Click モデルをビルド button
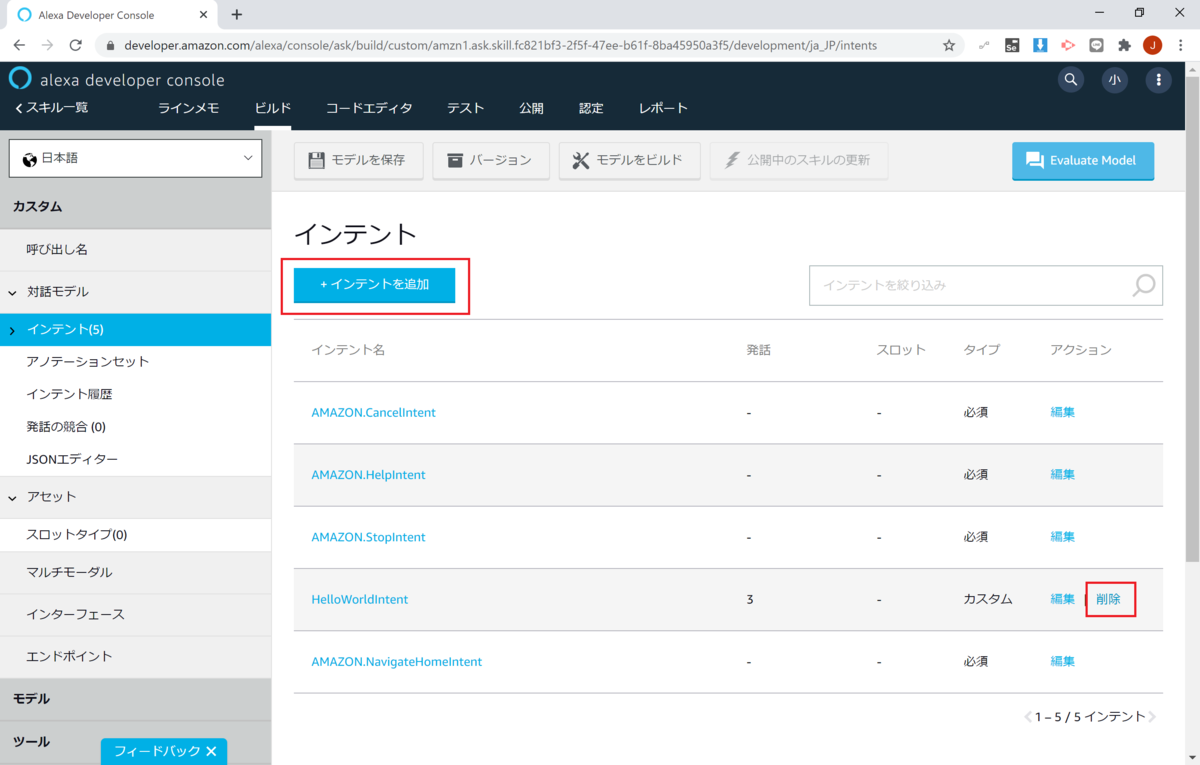Screen dimensions: 1200x765 tap(628, 160)
